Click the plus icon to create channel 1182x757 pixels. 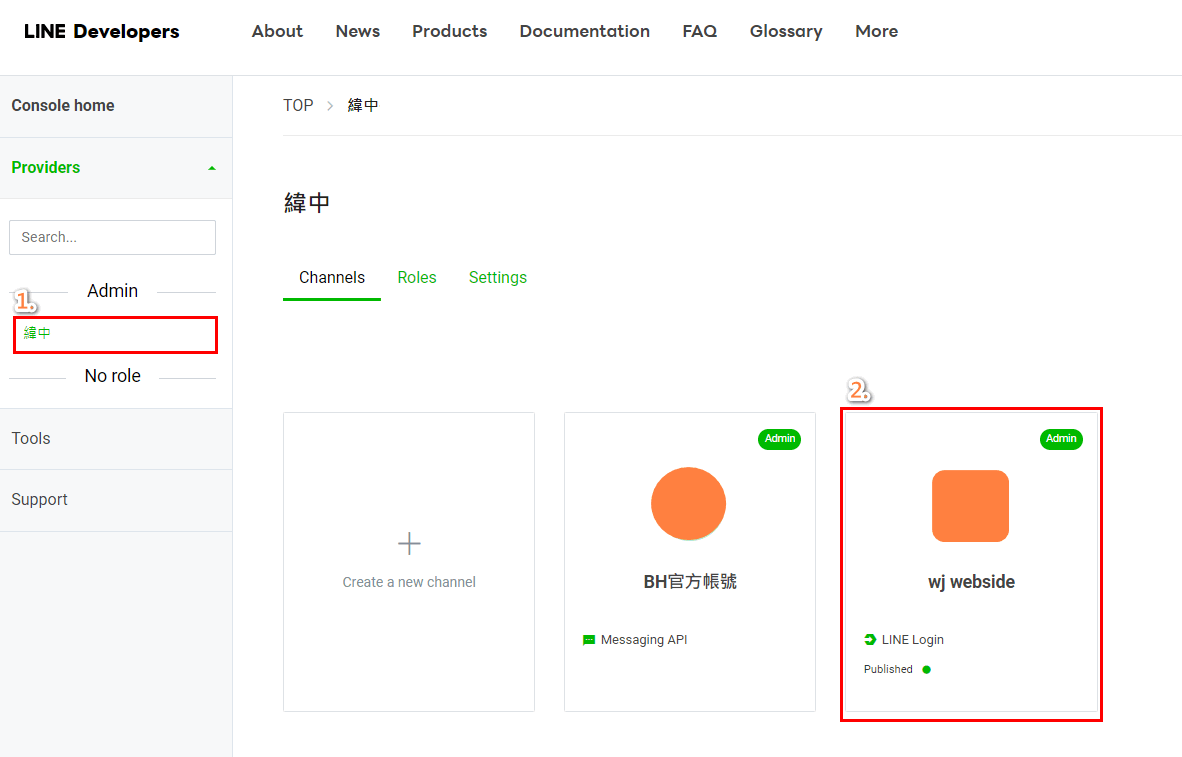[x=409, y=544]
